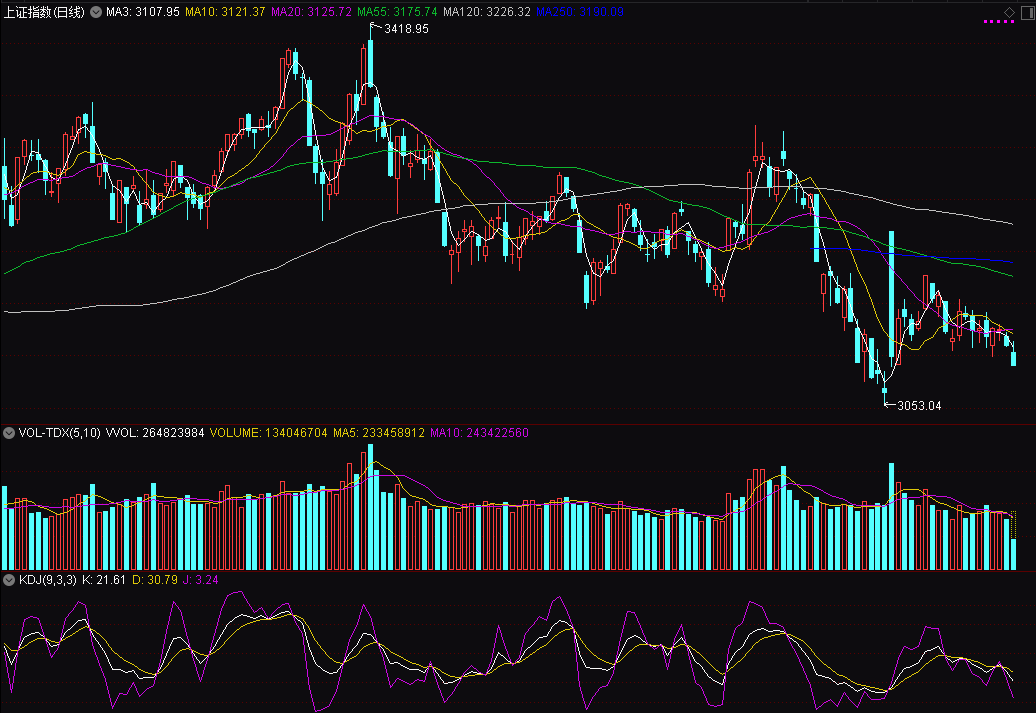
Task: Open the VOL-TDX indicator dropdown arrow
Action: pyautogui.click(x=9, y=433)
